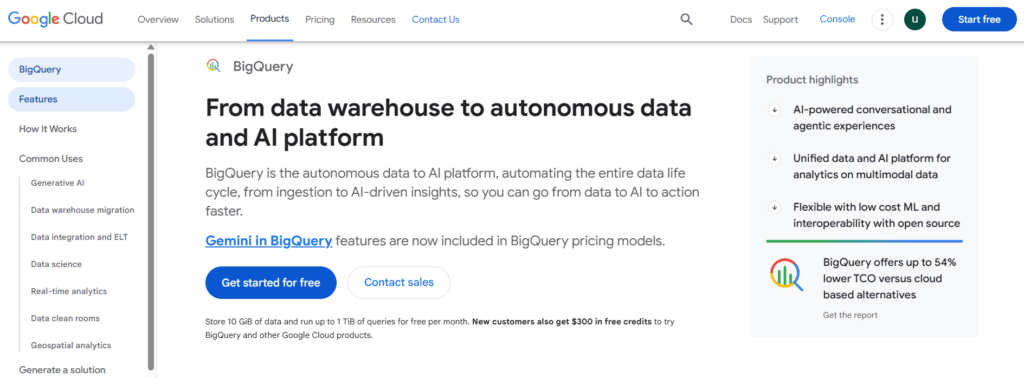
Task: Click the Product highlights heading text
Action: point(812,80)
